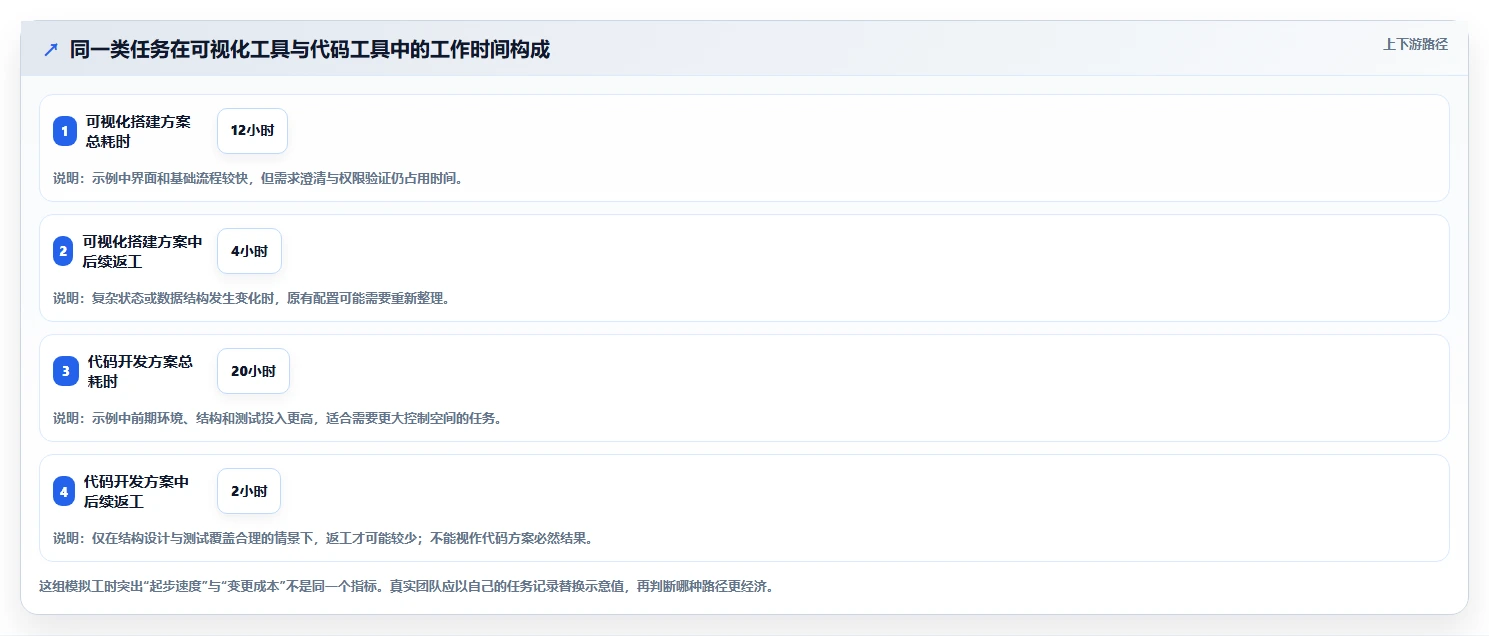The image size is (1489, 636).
Task: Click the number 2 badge icon
Action: point(64,251)
